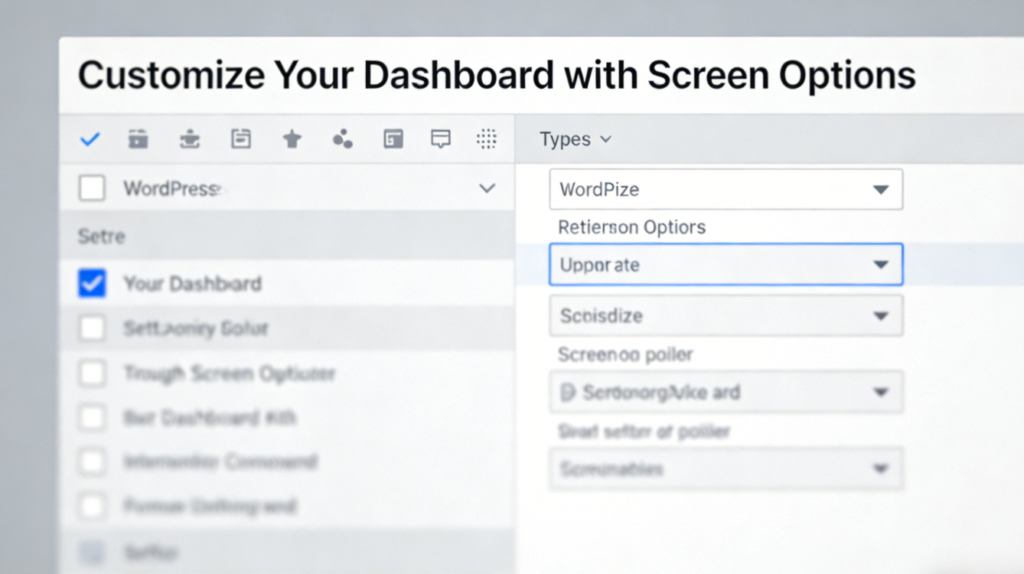Image resolution: width=1024 pixels, height=574 pixels.
Task: Open the highlighted Upporate dropdown
Action: pyautogui.click(x=726, y=265)
